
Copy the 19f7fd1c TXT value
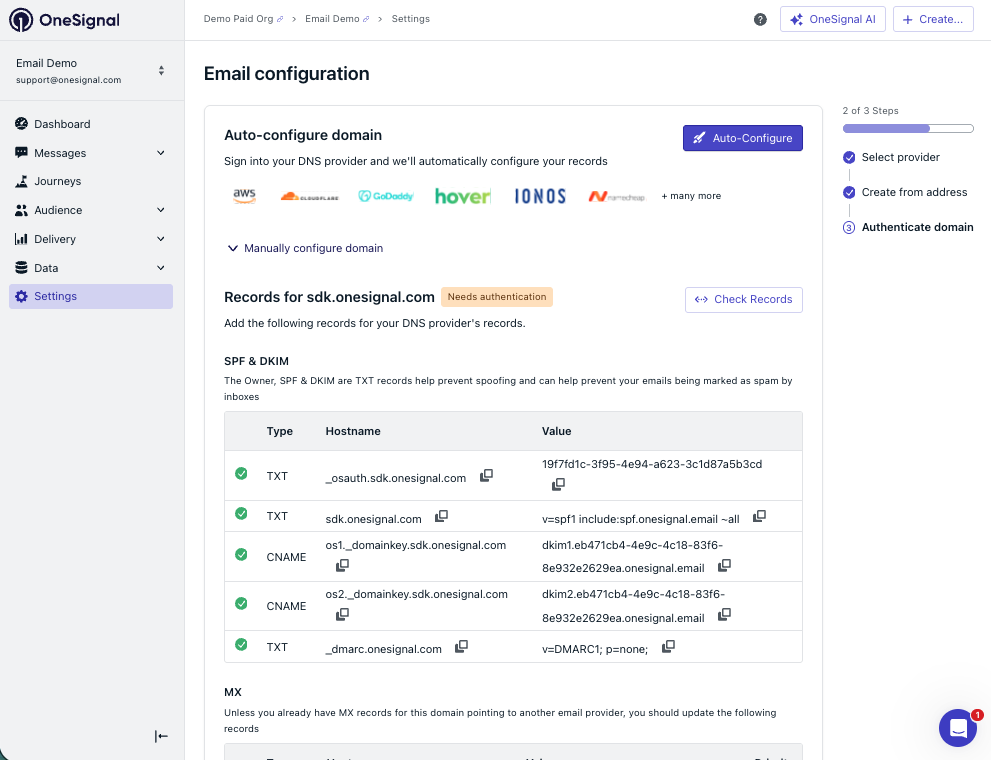click(558, 485)
